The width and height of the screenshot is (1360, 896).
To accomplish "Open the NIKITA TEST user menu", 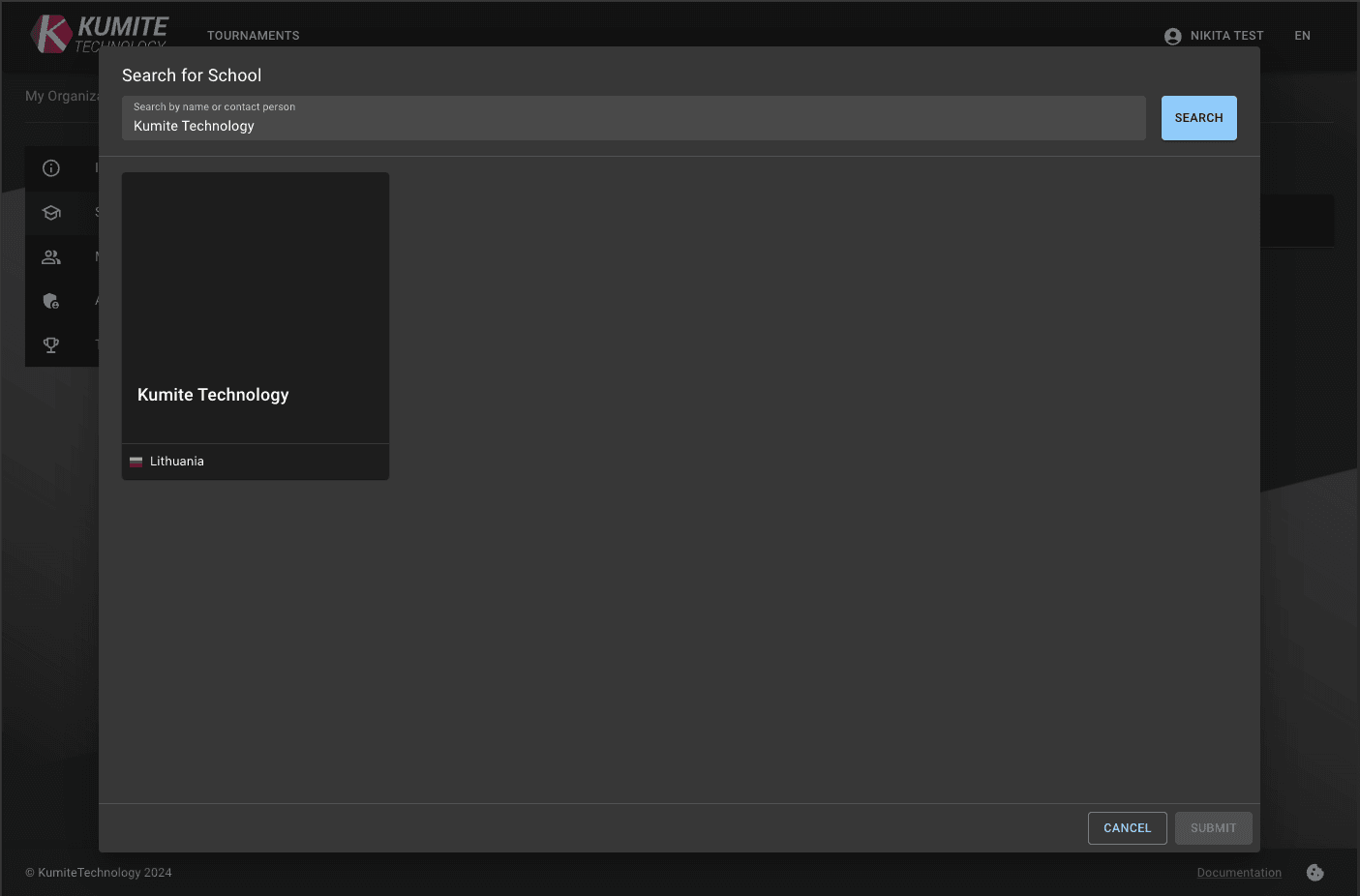I will pos(1226,36).
